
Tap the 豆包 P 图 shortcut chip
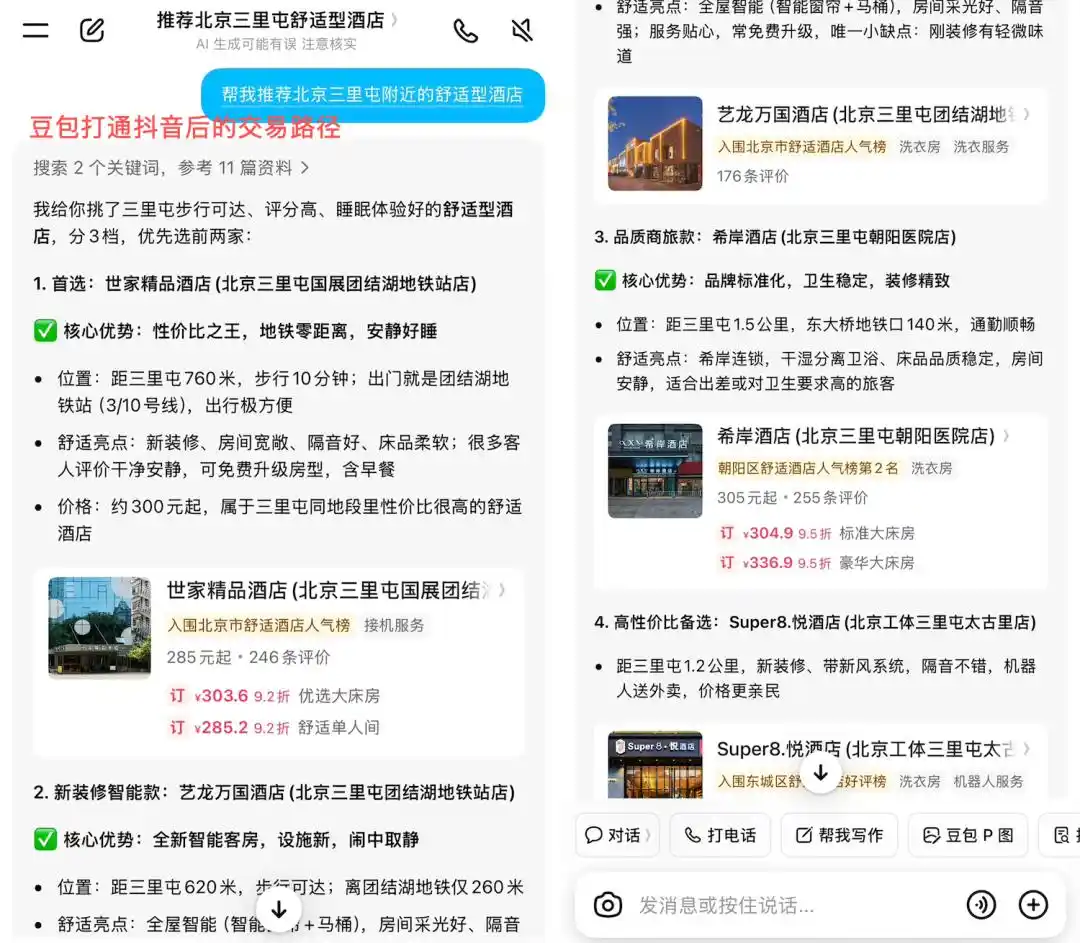968,836
